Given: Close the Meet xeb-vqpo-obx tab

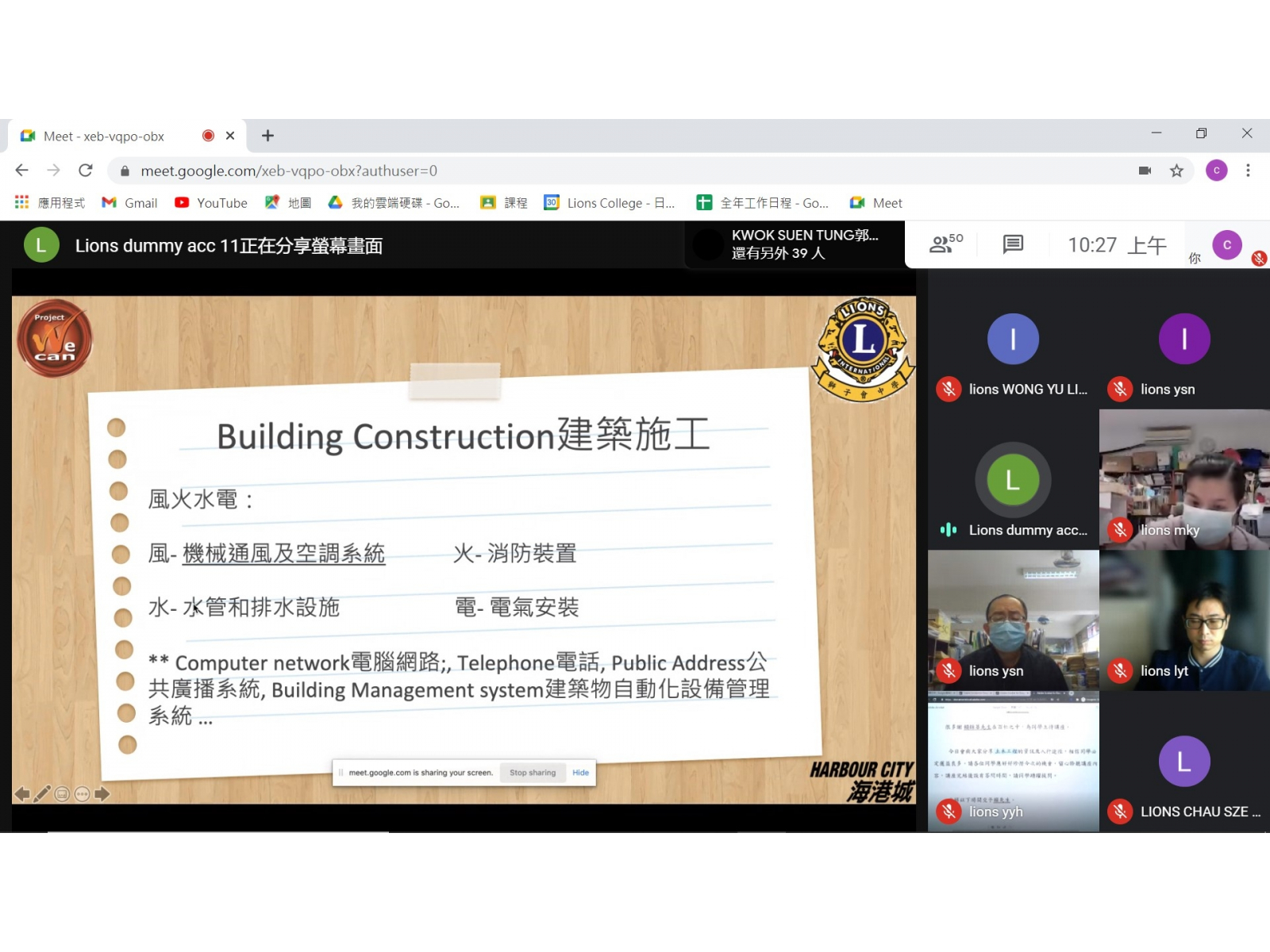Looking at the screenshot, I should pyautogui.click(x=230, y=136).
